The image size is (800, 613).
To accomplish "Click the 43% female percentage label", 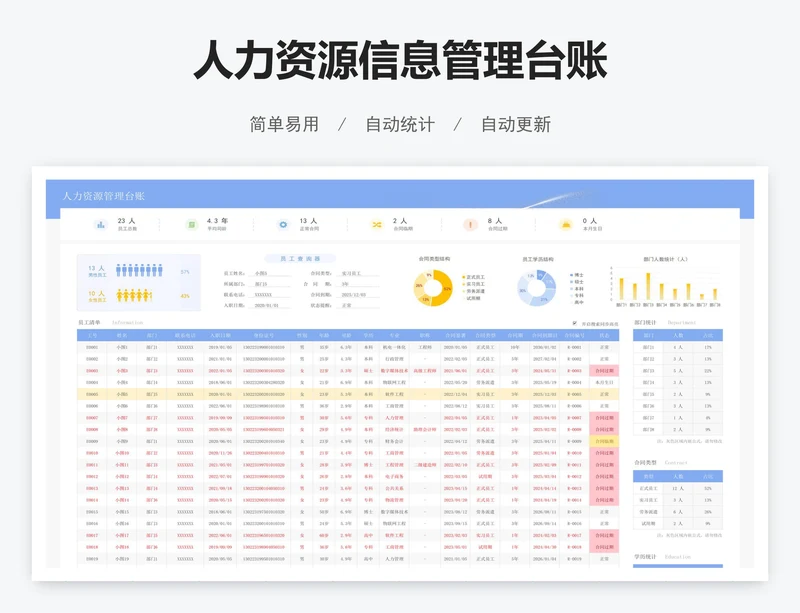I will point(185,296).
